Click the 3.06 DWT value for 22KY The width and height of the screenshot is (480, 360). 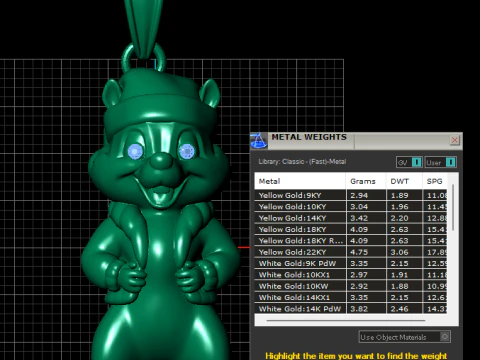point(399,252)
